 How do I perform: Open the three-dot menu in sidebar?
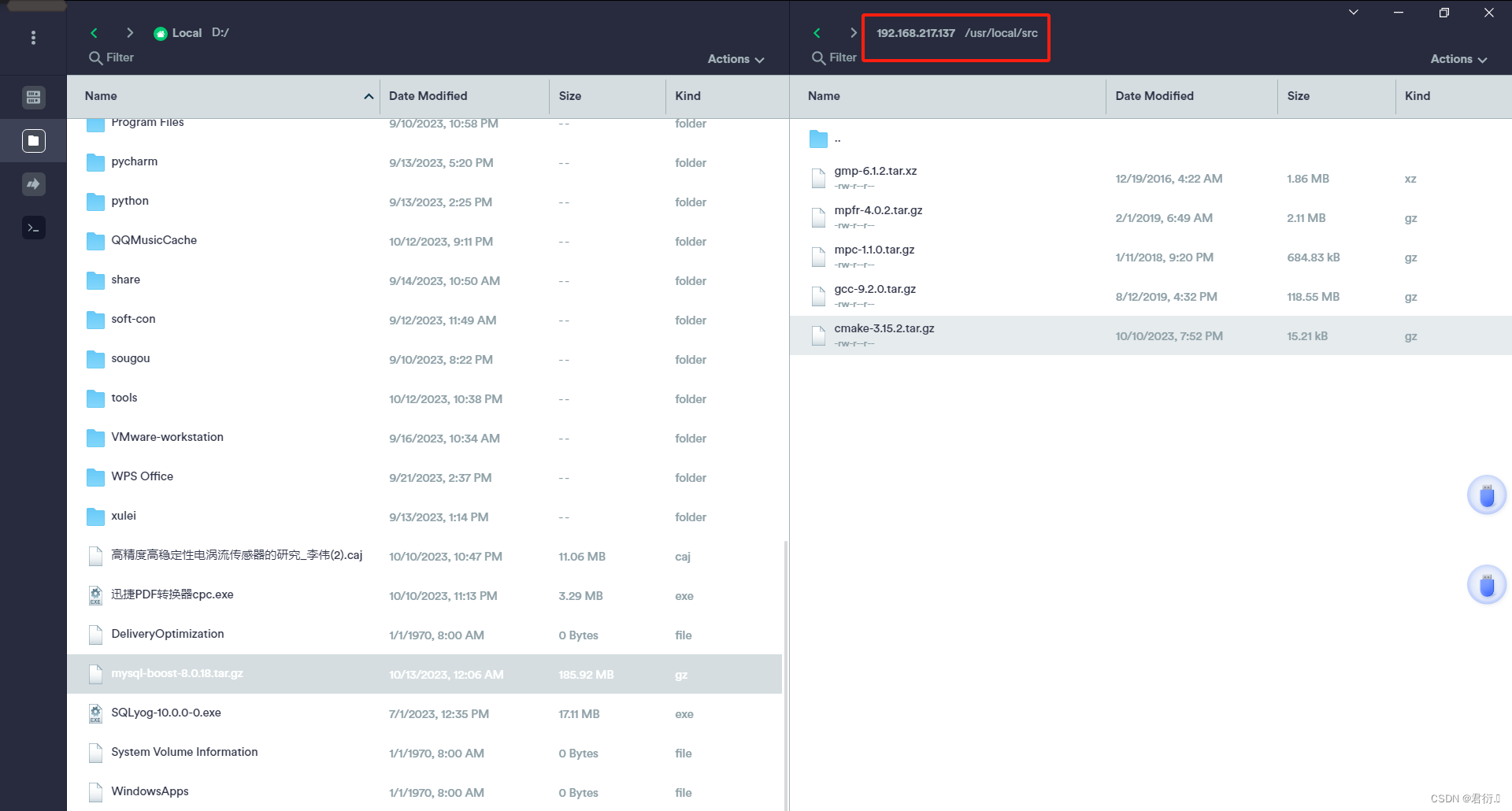[33, 38]
